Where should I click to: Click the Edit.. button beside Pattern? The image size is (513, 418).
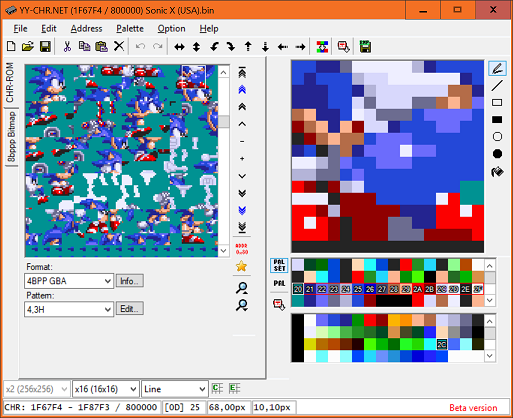pyautogui.click(x=130, y=309)
